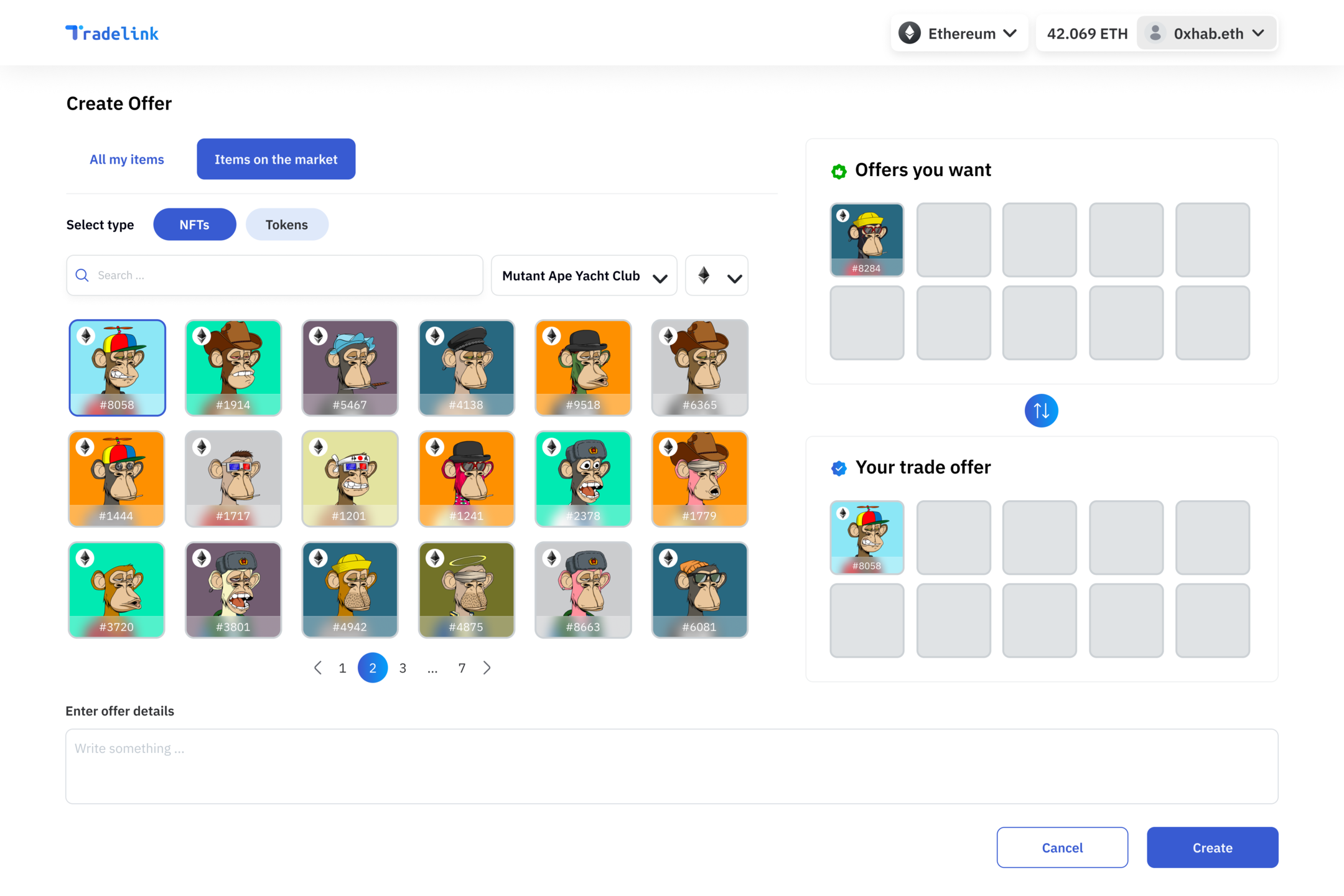Switch to All my items tab
Viewport: 1344px width, 896px height.
point(127,159)
